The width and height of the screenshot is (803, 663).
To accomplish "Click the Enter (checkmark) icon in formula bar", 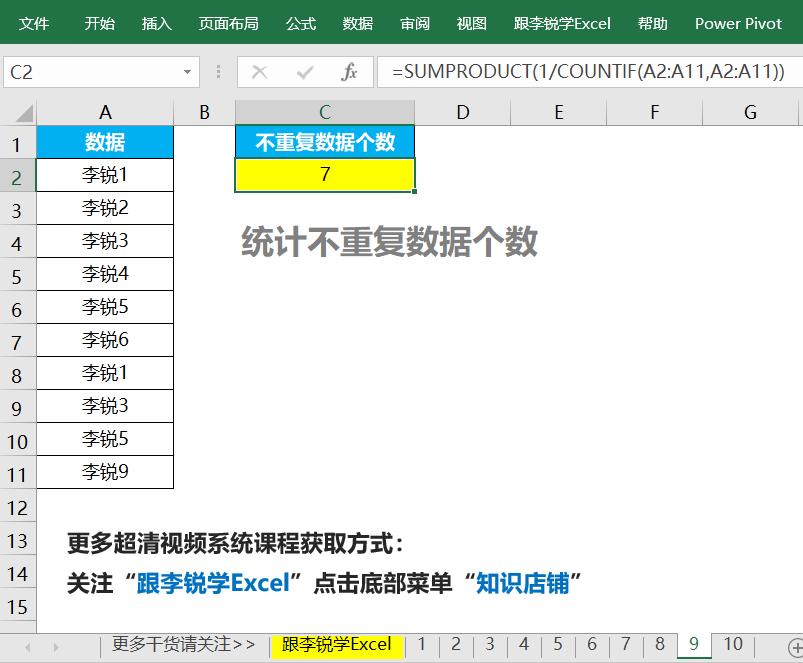I will tap(303, 72).
